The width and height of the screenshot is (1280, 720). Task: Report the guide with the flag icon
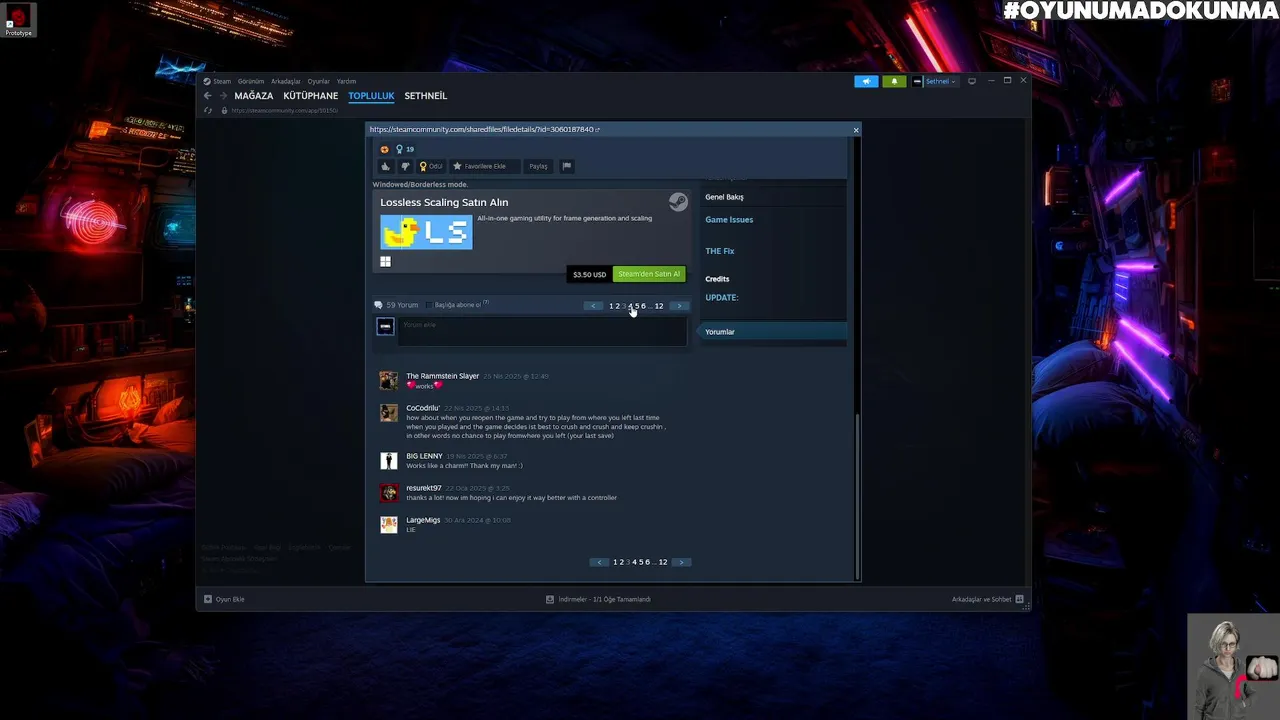tap(566, 166)
